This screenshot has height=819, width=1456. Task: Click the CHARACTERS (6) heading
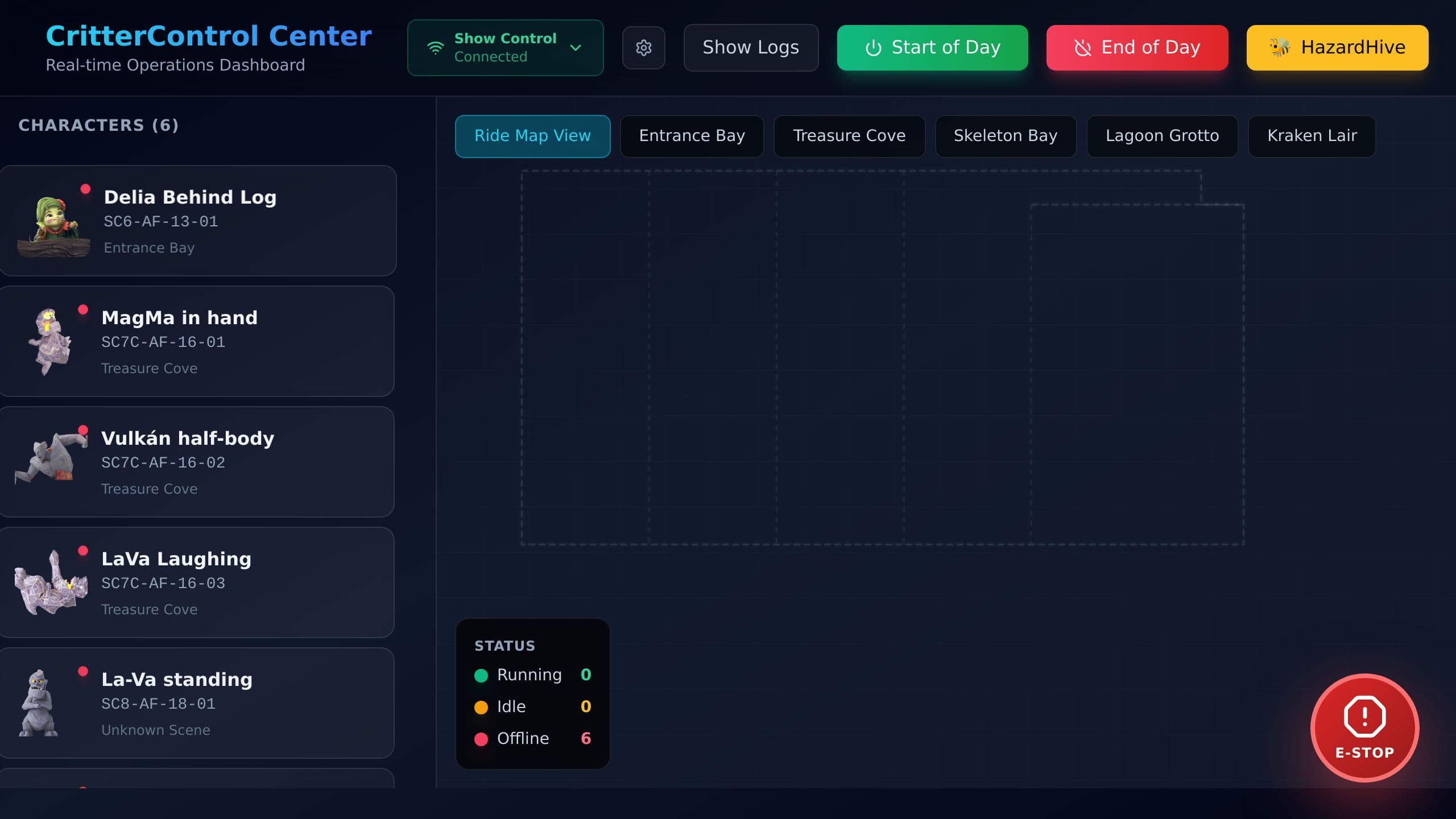(x=98, y=125)
